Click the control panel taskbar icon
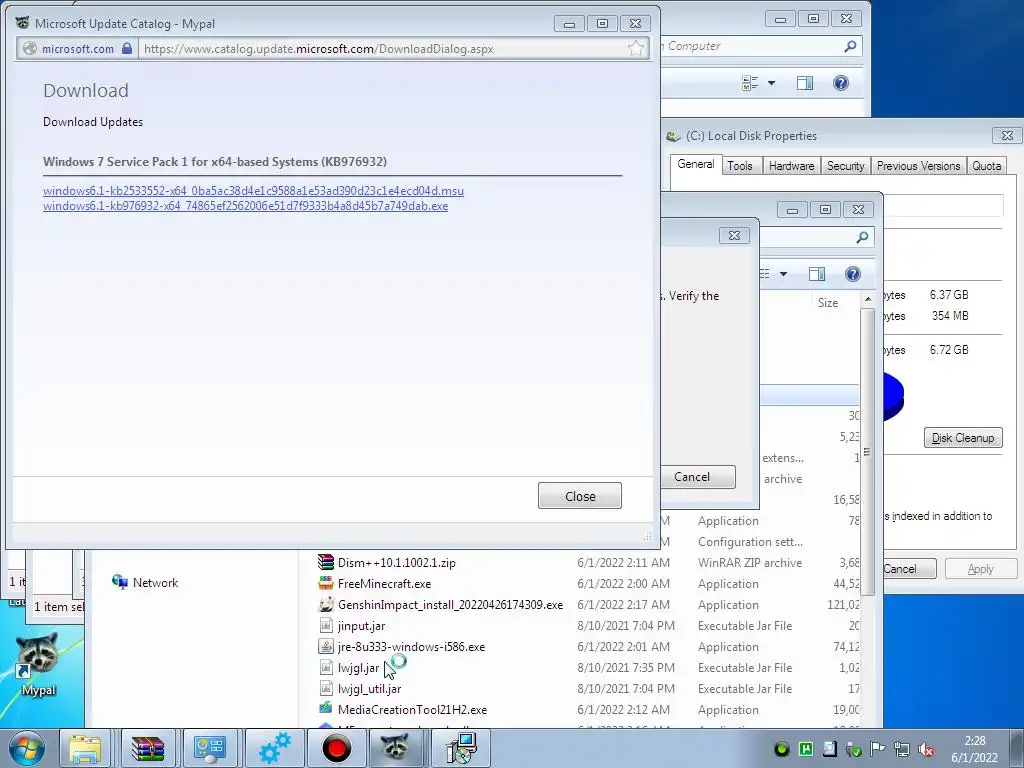The width and height of the screenshot is (1024, 768). coord(210,748)
